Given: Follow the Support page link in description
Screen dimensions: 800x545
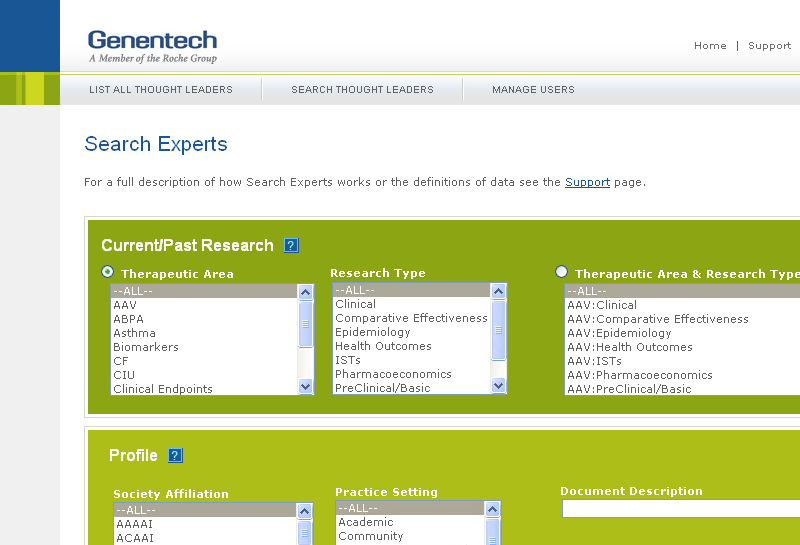Looking at the screenshot, I should pyautogui.click(x=587, y=182).
